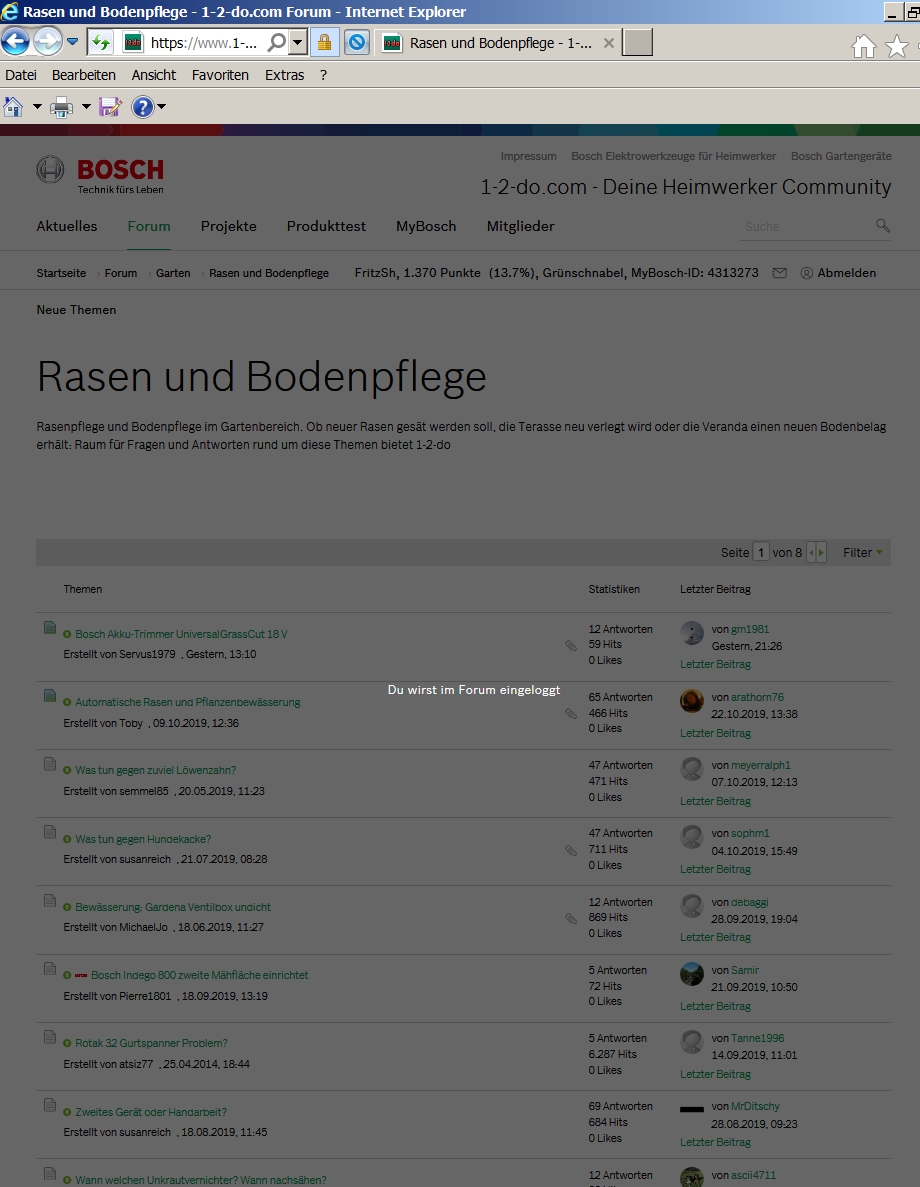The height and width of the screenshot is (1187, 920).
Task: Open user profile gm1981
Action: [x=750, y=629]
